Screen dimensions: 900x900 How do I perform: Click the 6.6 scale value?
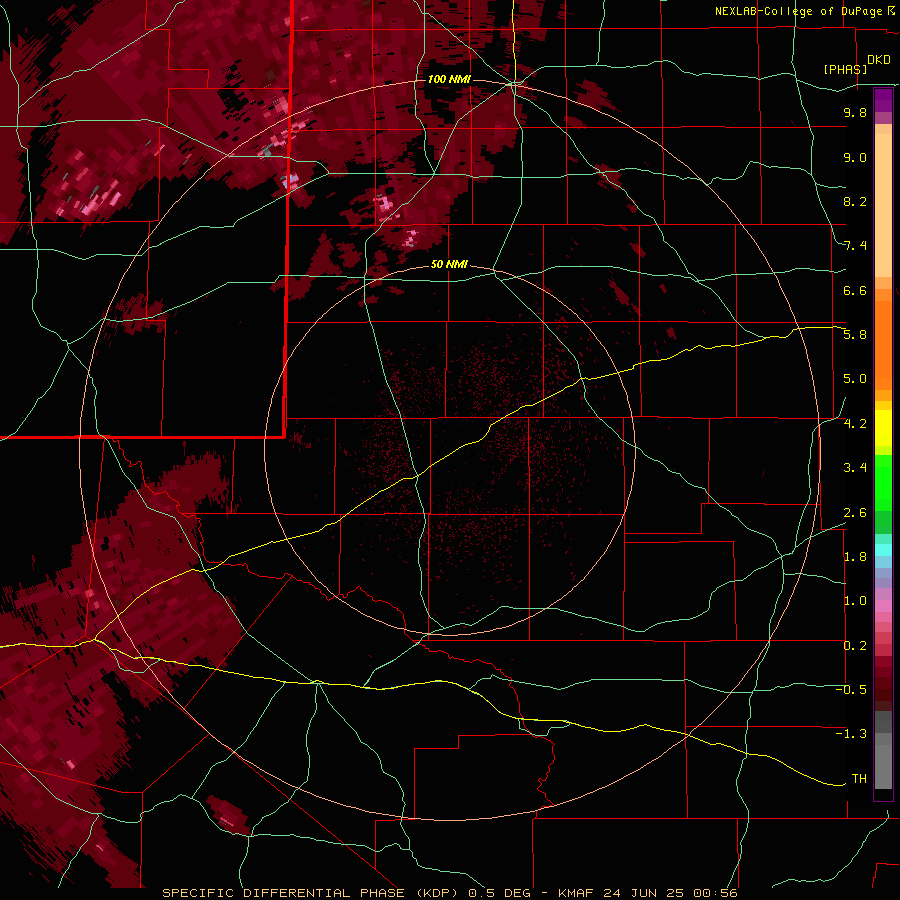(855, 290)
